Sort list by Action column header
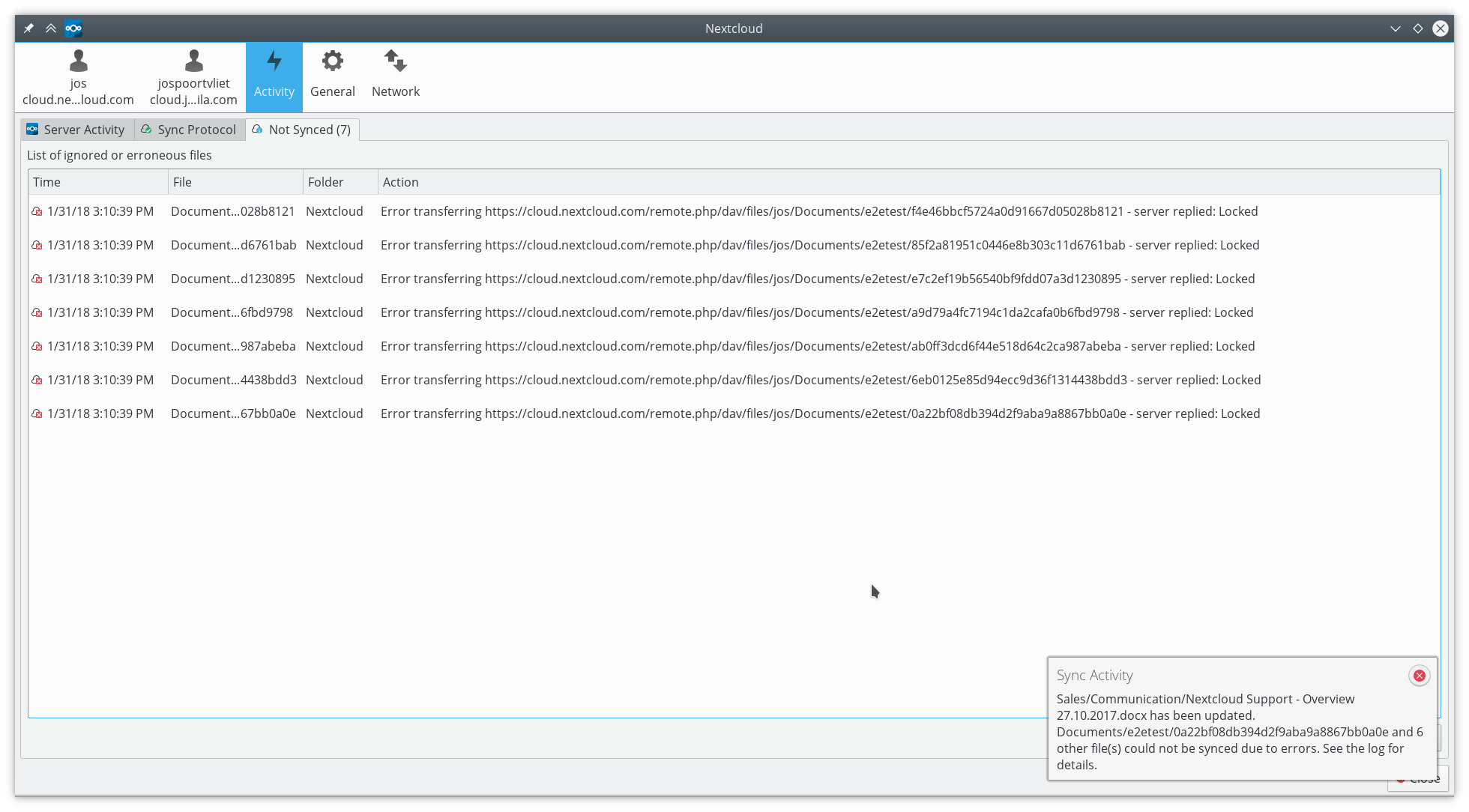 (x=908, y=182)
